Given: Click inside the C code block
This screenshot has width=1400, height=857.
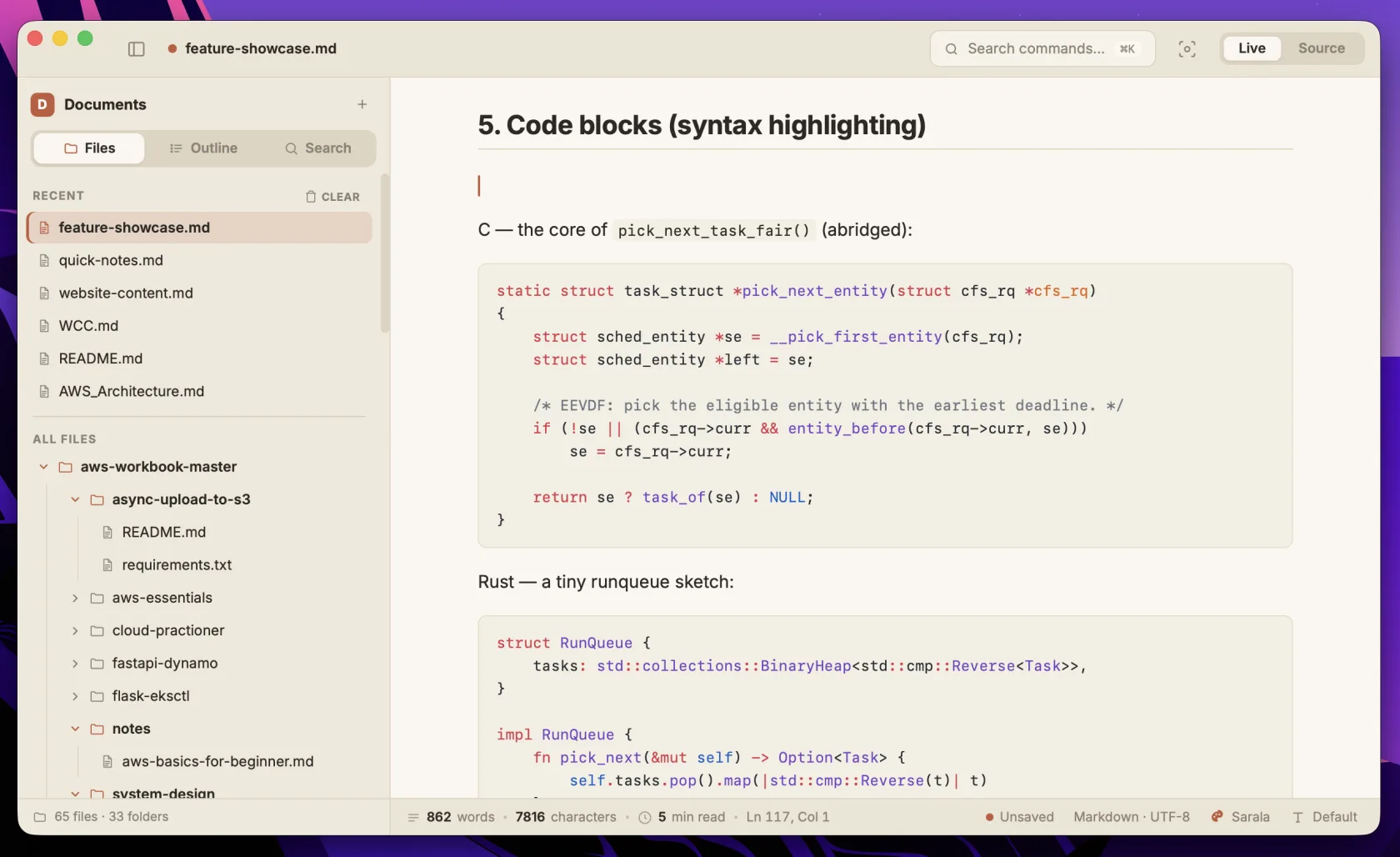Looking at the screenshot, I should coord(885,406).
